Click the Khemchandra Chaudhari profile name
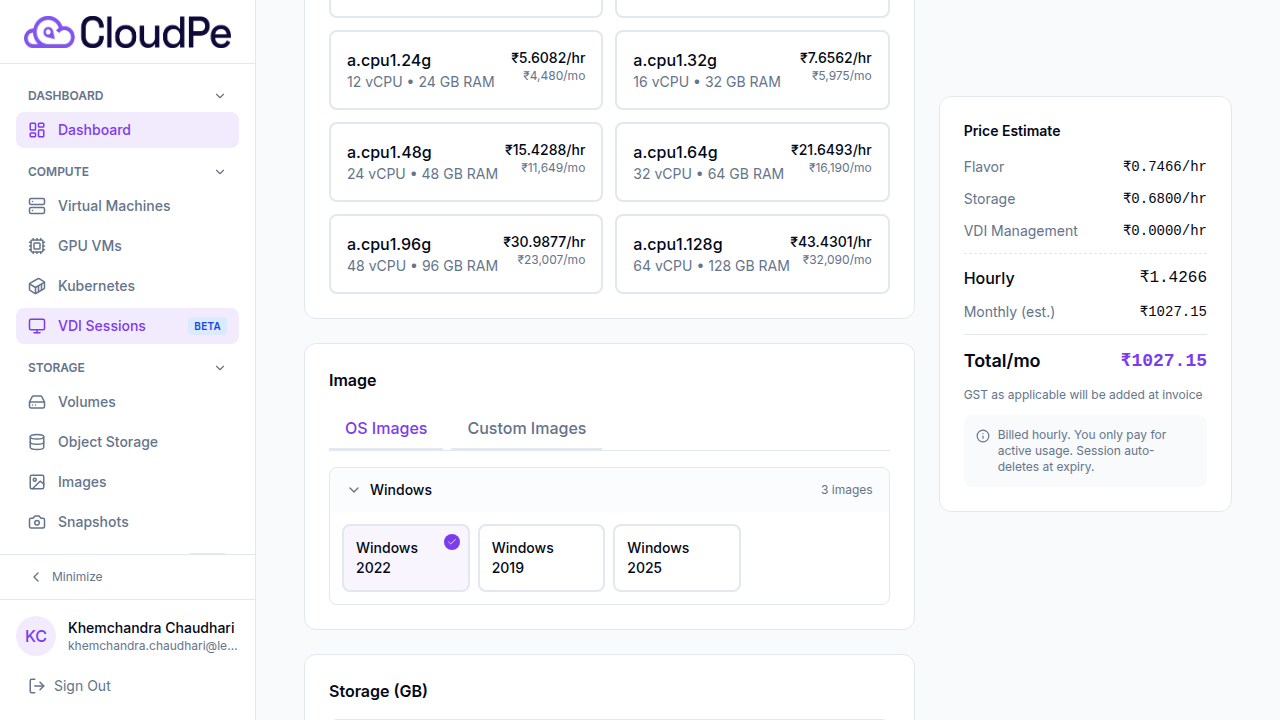This screenshot has width=1280, height=720. [151, 628]
